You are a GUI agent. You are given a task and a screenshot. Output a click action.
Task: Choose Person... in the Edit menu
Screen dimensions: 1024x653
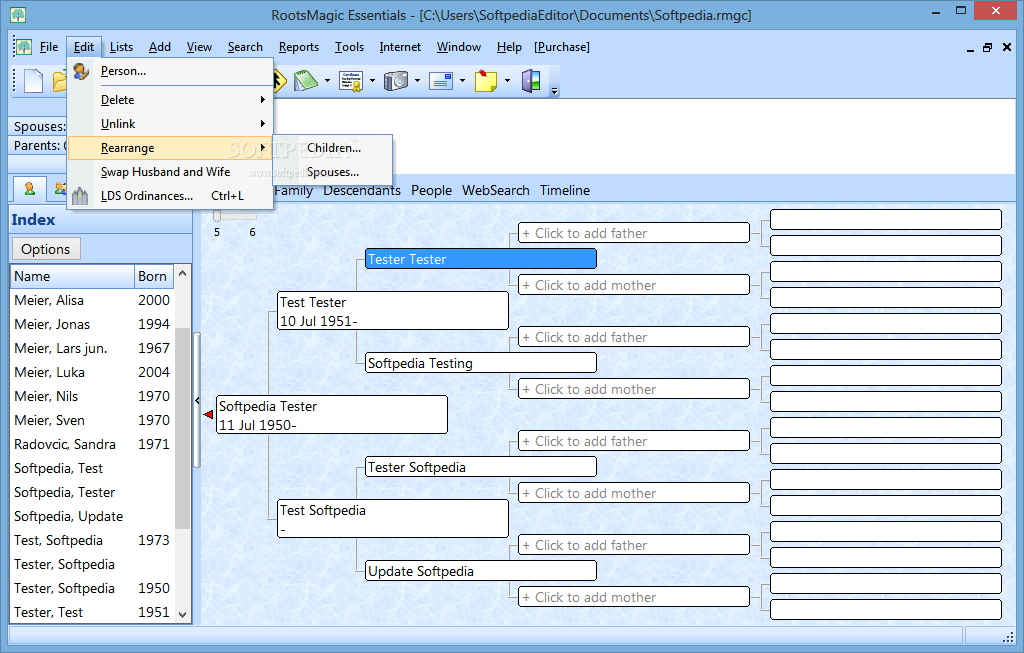170,71
